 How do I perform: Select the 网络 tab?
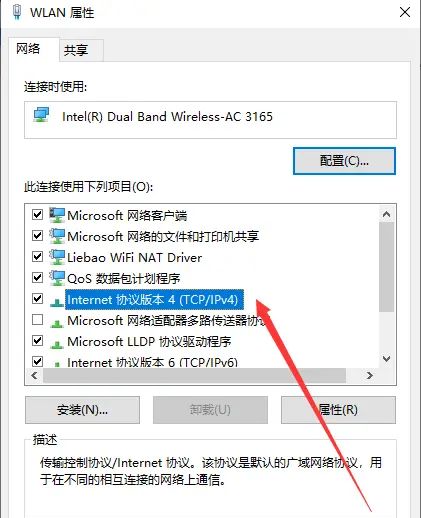tap(29, 49)
